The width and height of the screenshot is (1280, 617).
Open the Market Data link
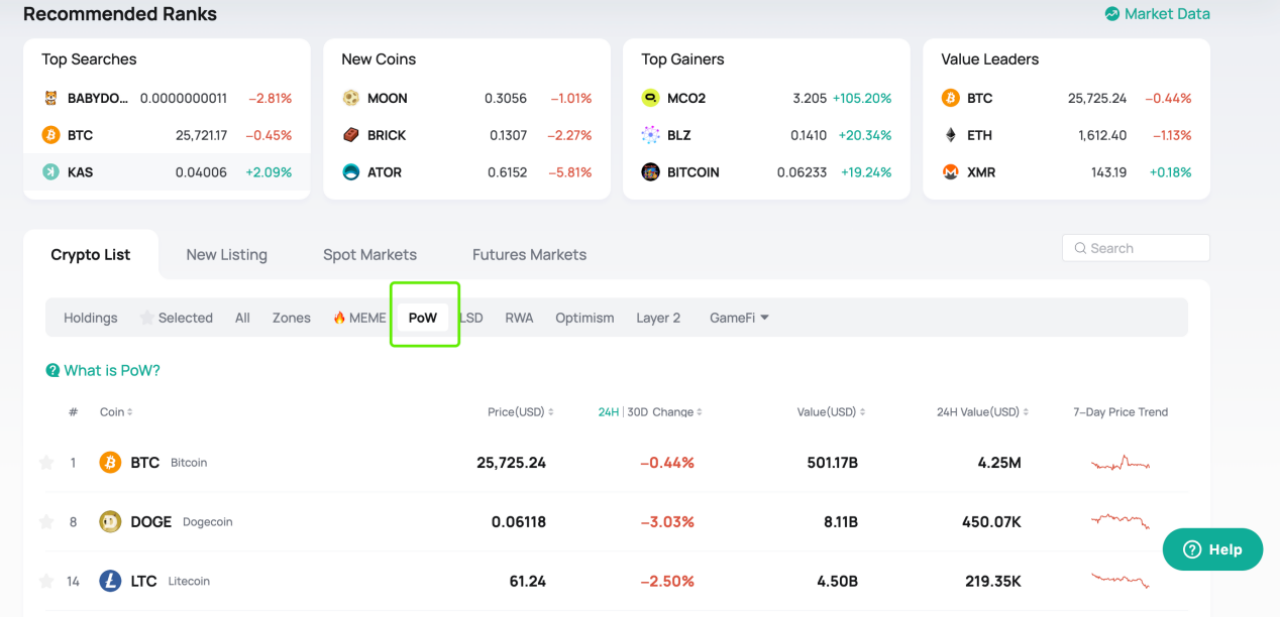1157,14
